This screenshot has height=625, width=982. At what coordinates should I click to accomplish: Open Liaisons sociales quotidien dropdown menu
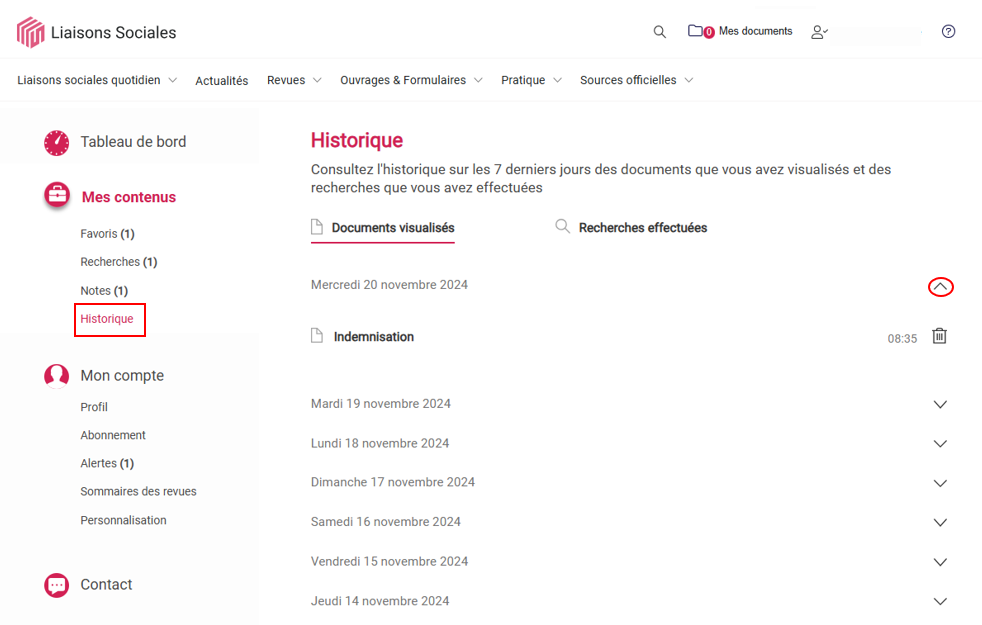pos(97,80)
